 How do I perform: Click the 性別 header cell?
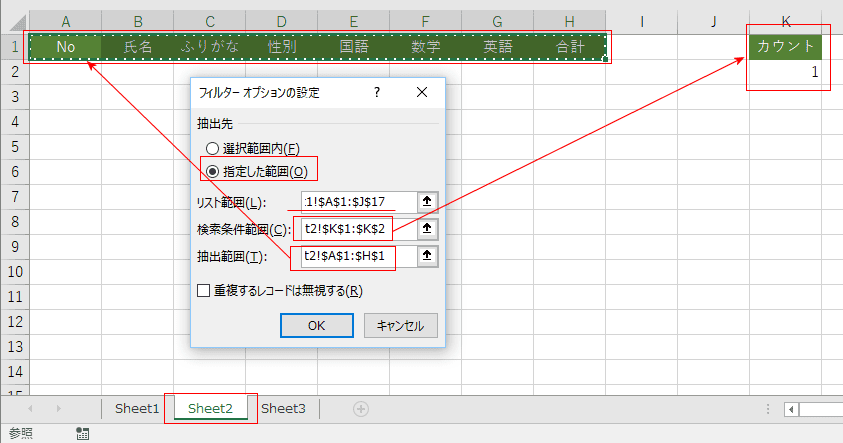click(282, 47)
